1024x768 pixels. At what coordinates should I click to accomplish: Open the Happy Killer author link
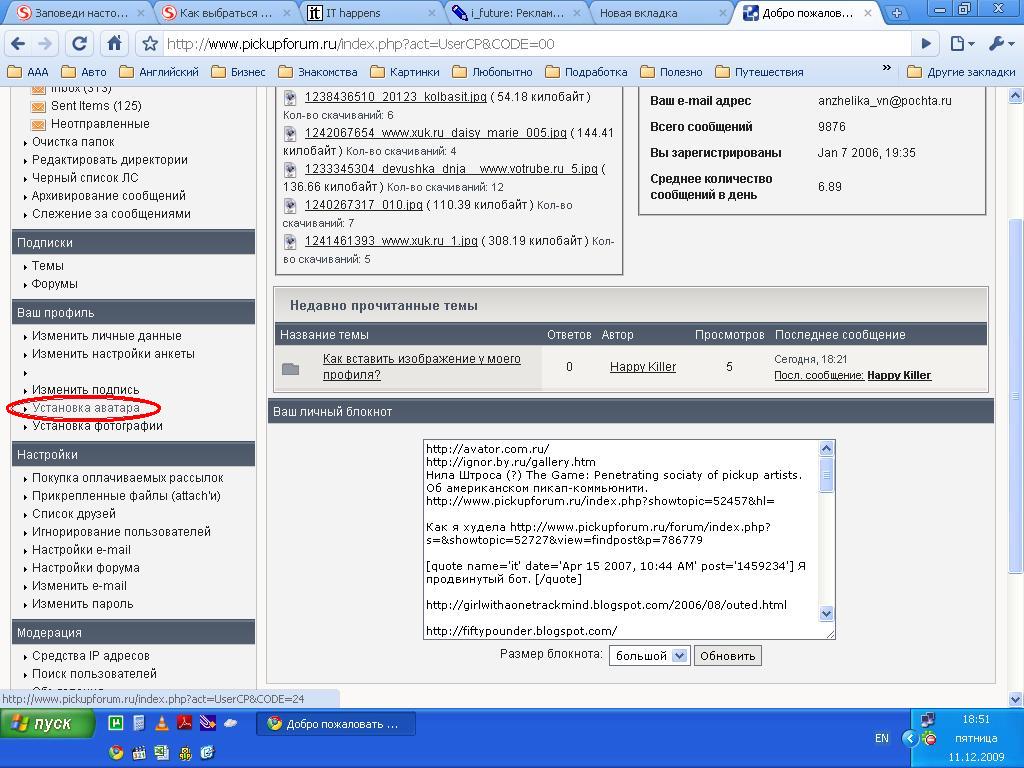point(643,367)
